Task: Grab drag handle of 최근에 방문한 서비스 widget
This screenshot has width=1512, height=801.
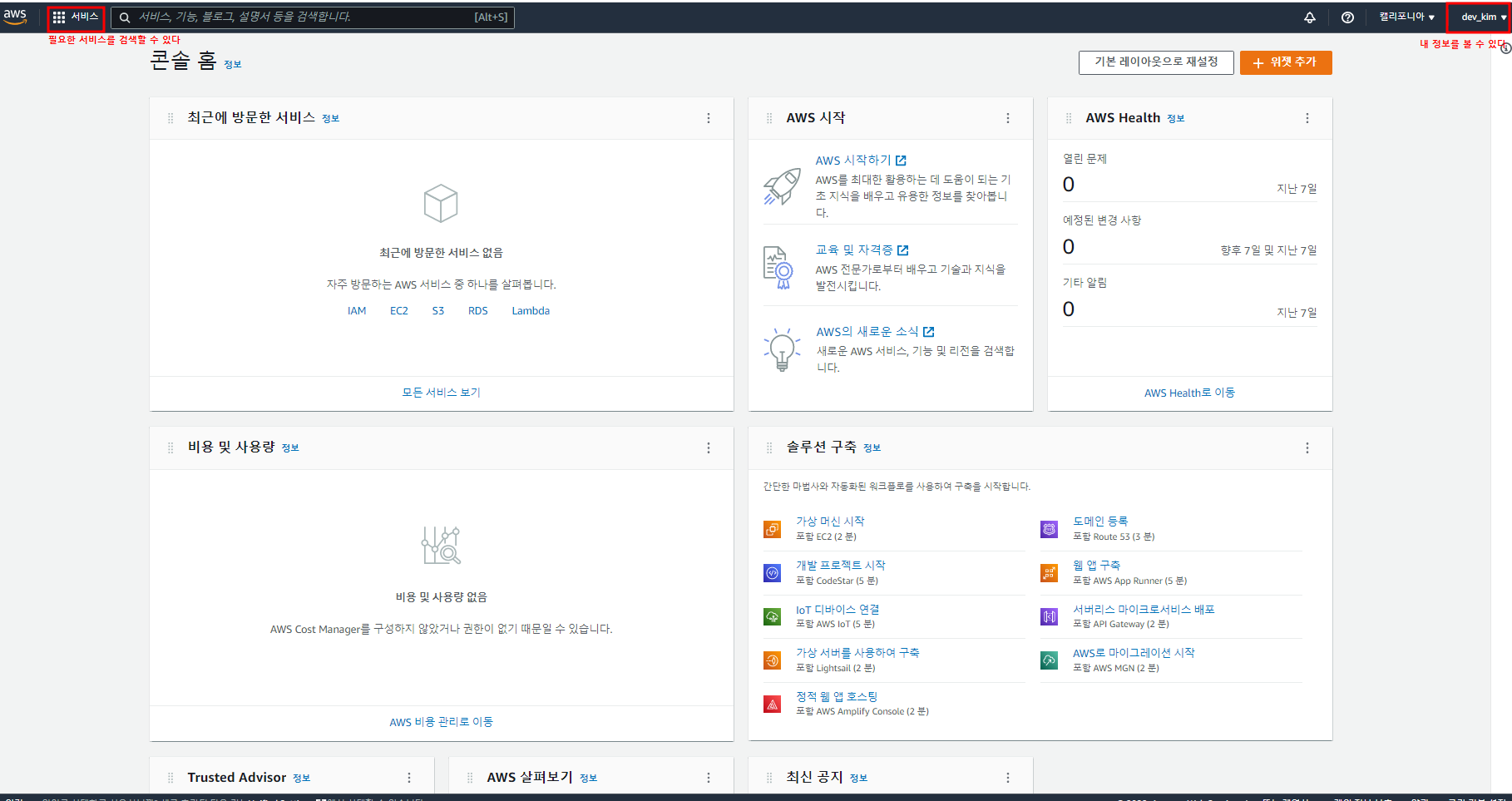Action: click(170, 118)
